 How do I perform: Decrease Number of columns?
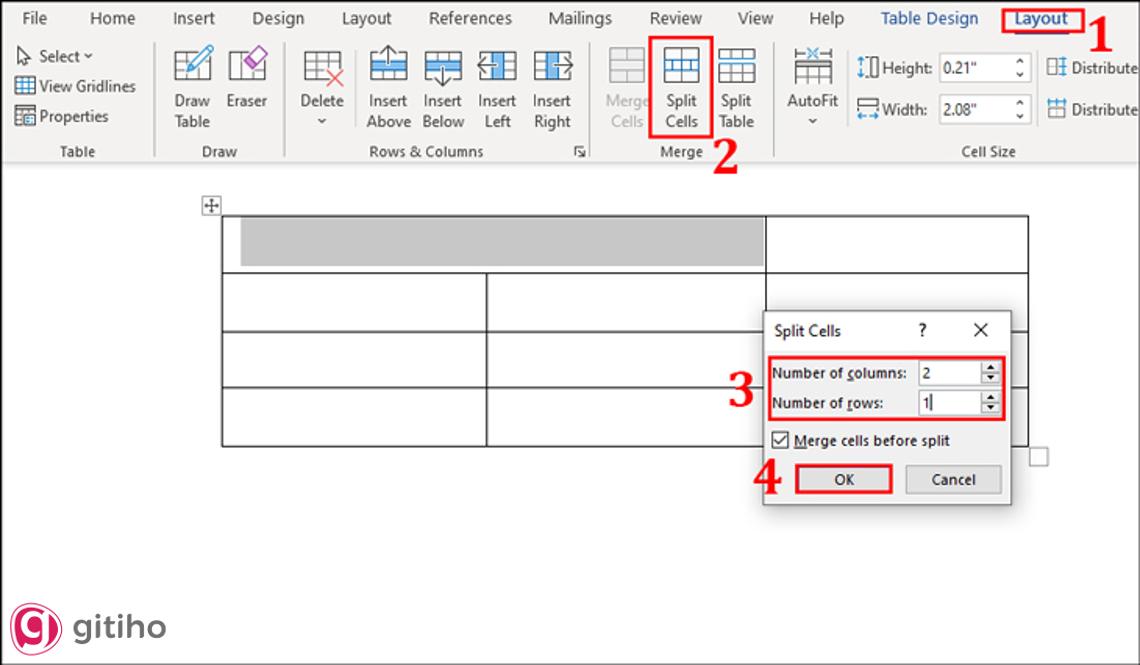pos(990,379)
